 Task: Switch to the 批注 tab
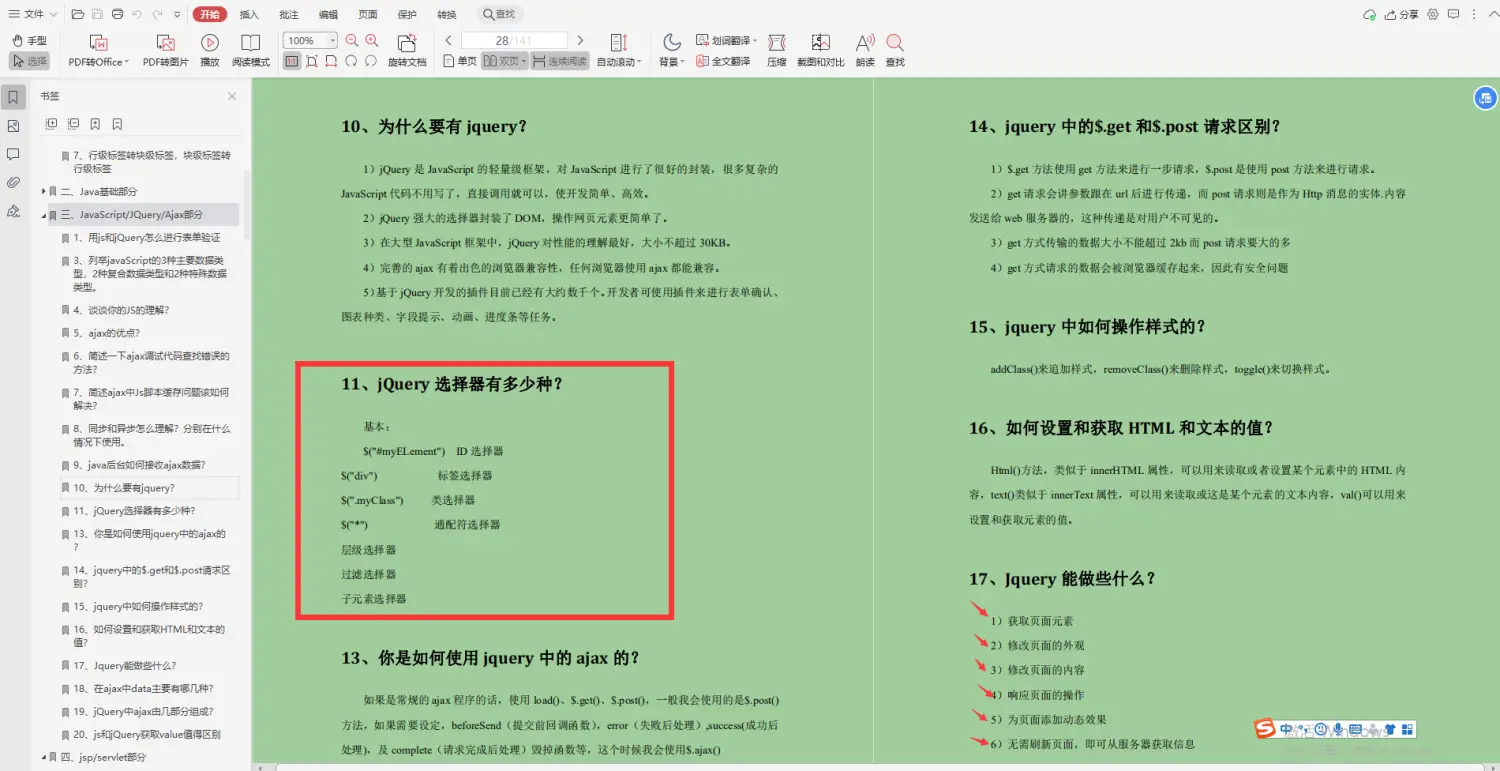289,14
